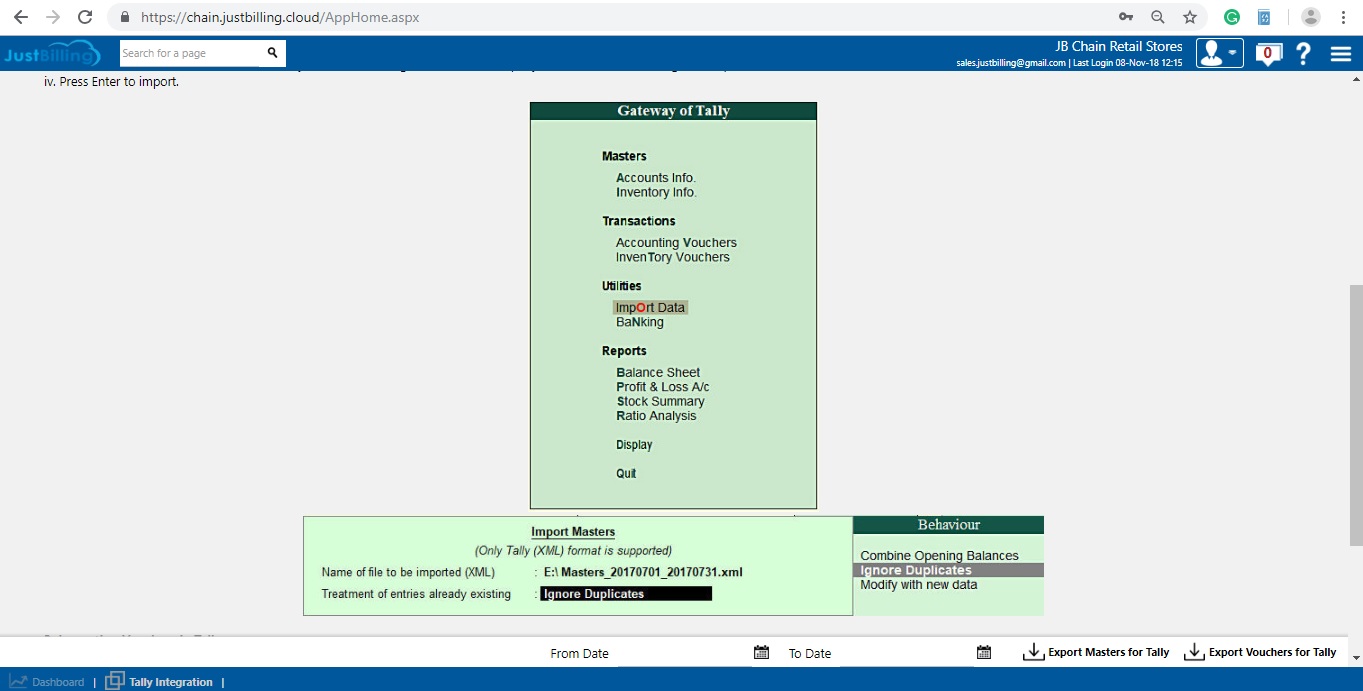This screenshot has width=1363, height=691.
Task: Open the saved passwords key icon
Action: (1126, 17)
